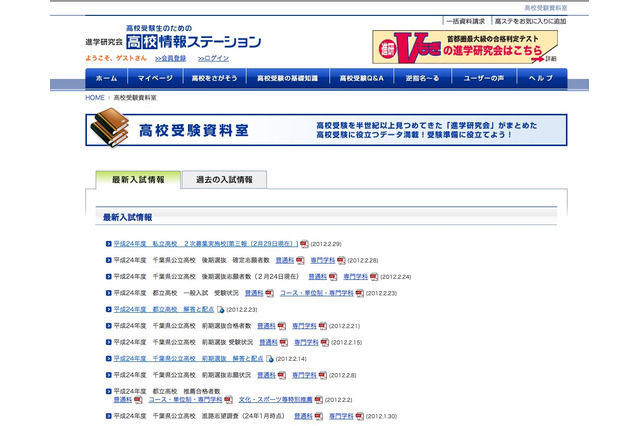Viewport: 640px width, 426px height.
Task: Click PDF icon after 確定志願者数 普通科
Action: (x=300, y=260)
